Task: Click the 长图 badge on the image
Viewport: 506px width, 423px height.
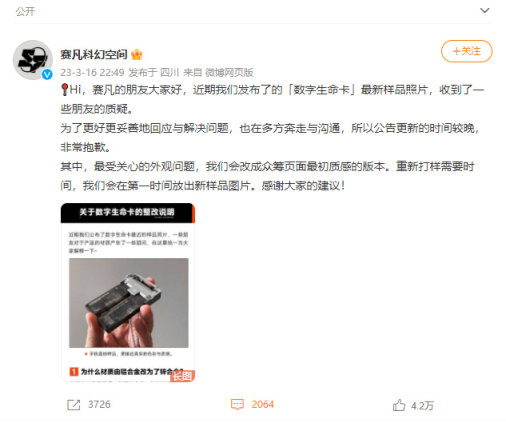Action: (x=182, y=376)
